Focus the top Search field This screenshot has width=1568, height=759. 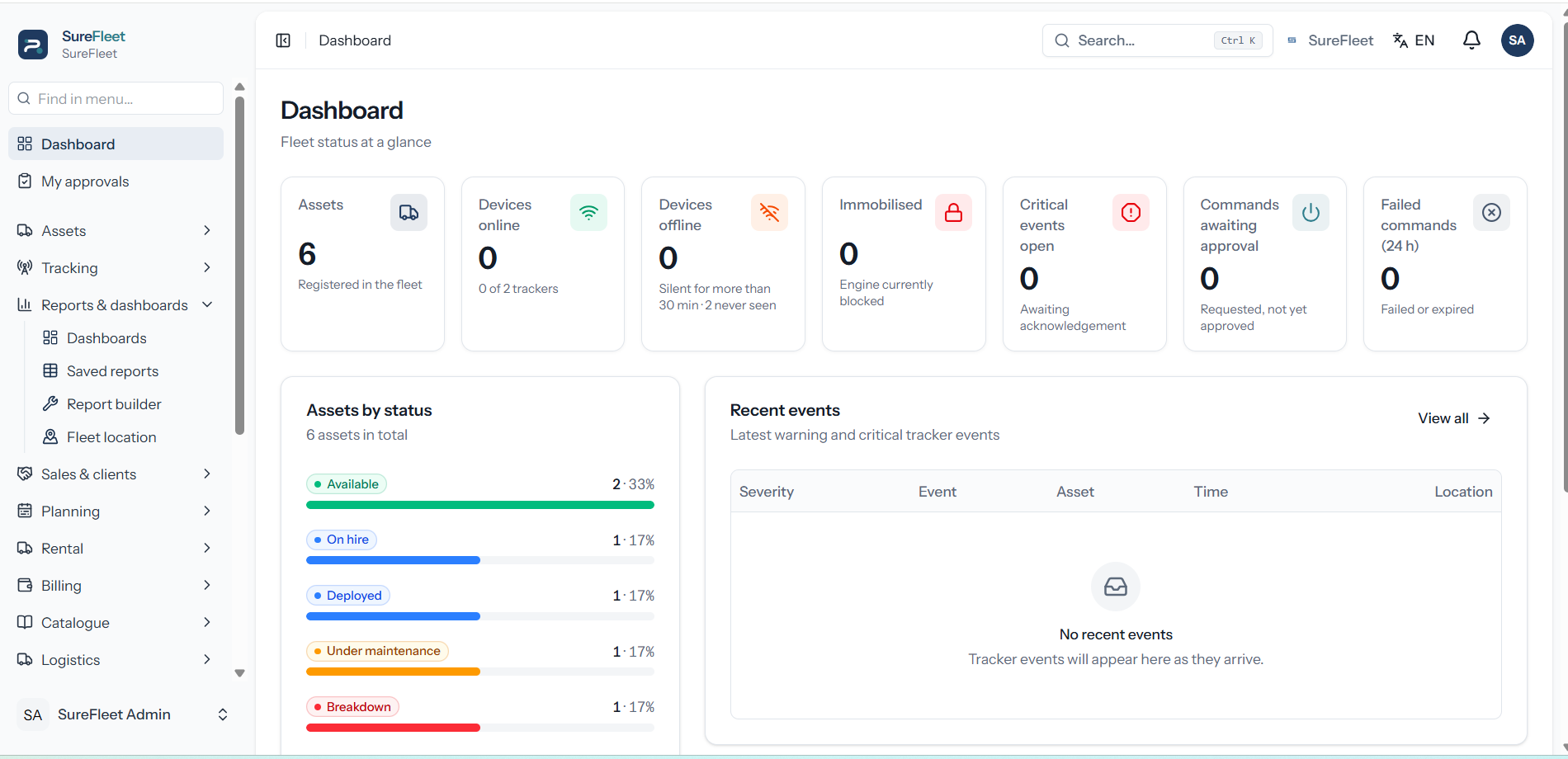(x=1157, y=40)
